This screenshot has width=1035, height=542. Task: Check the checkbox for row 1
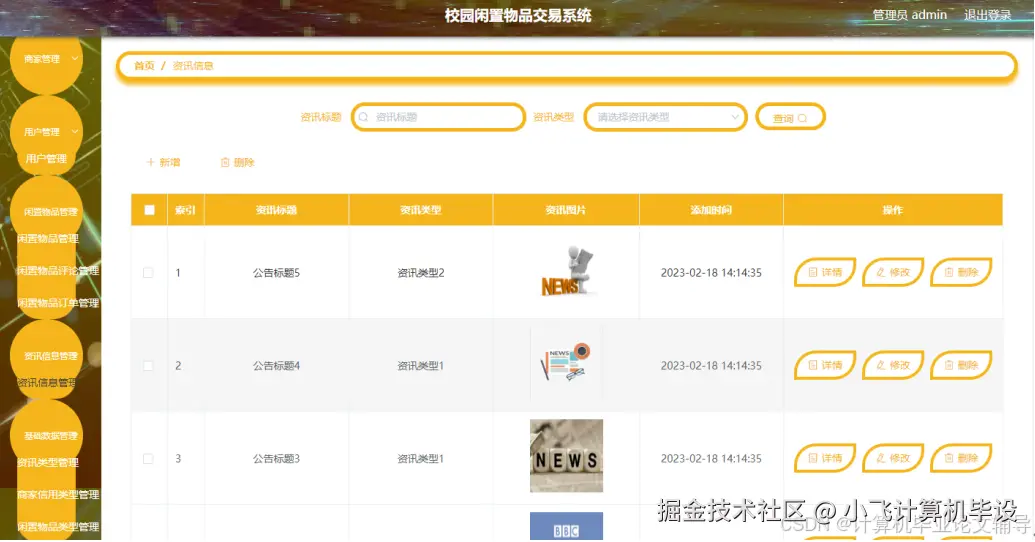(148, 273)
